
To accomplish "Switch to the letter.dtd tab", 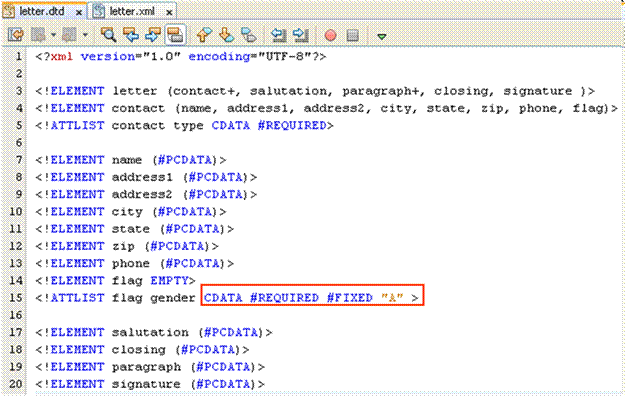I will (41, 12).
